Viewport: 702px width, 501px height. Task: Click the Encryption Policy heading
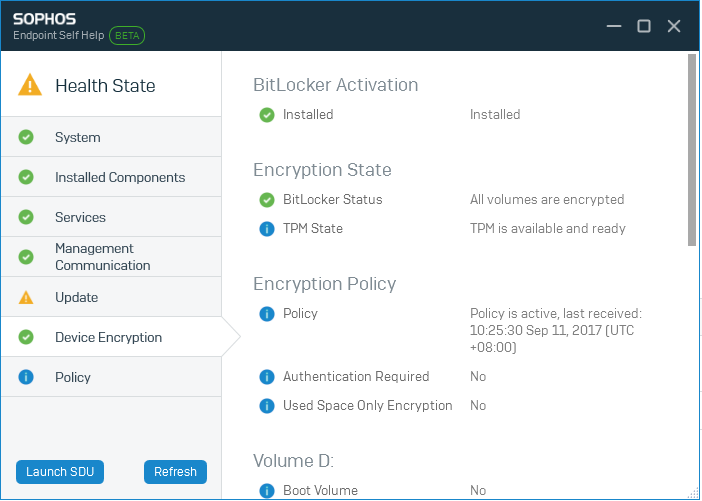pos(325,284)
